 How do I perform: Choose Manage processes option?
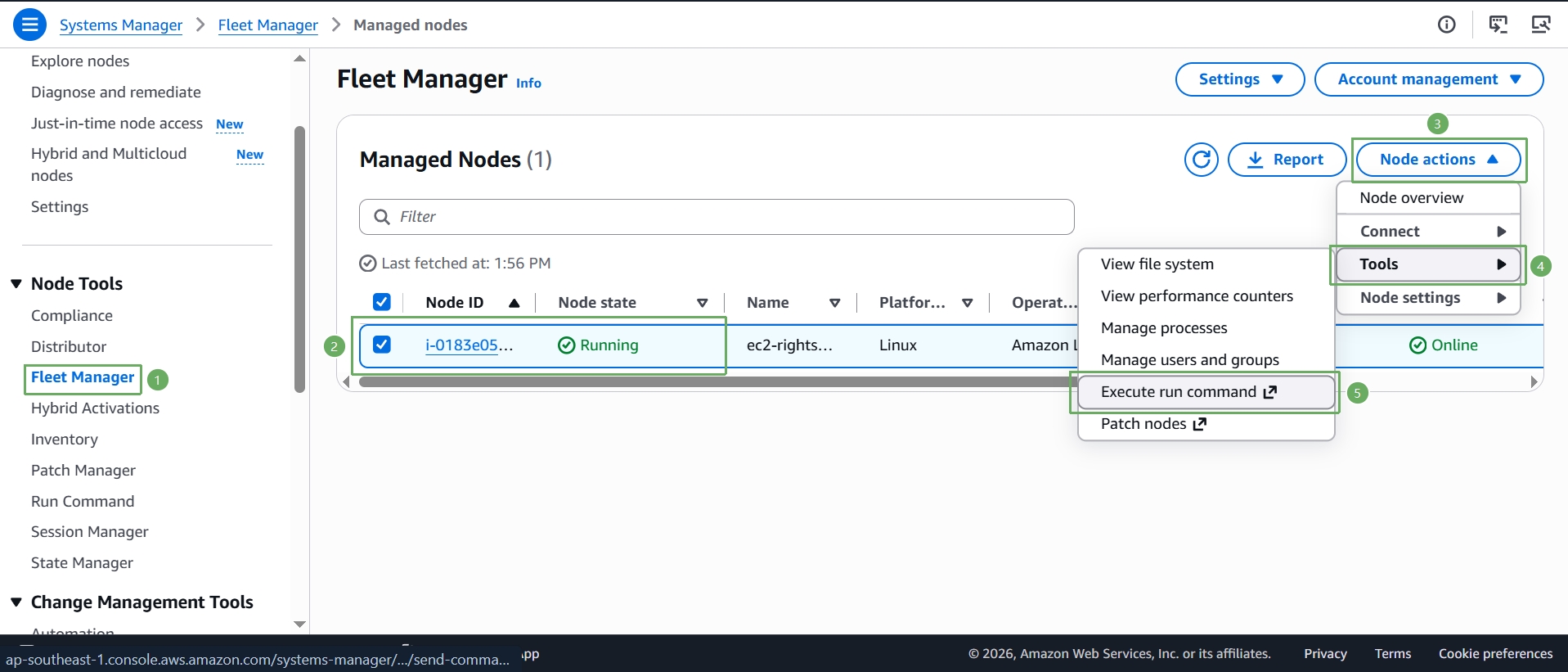coord(1206,328)
